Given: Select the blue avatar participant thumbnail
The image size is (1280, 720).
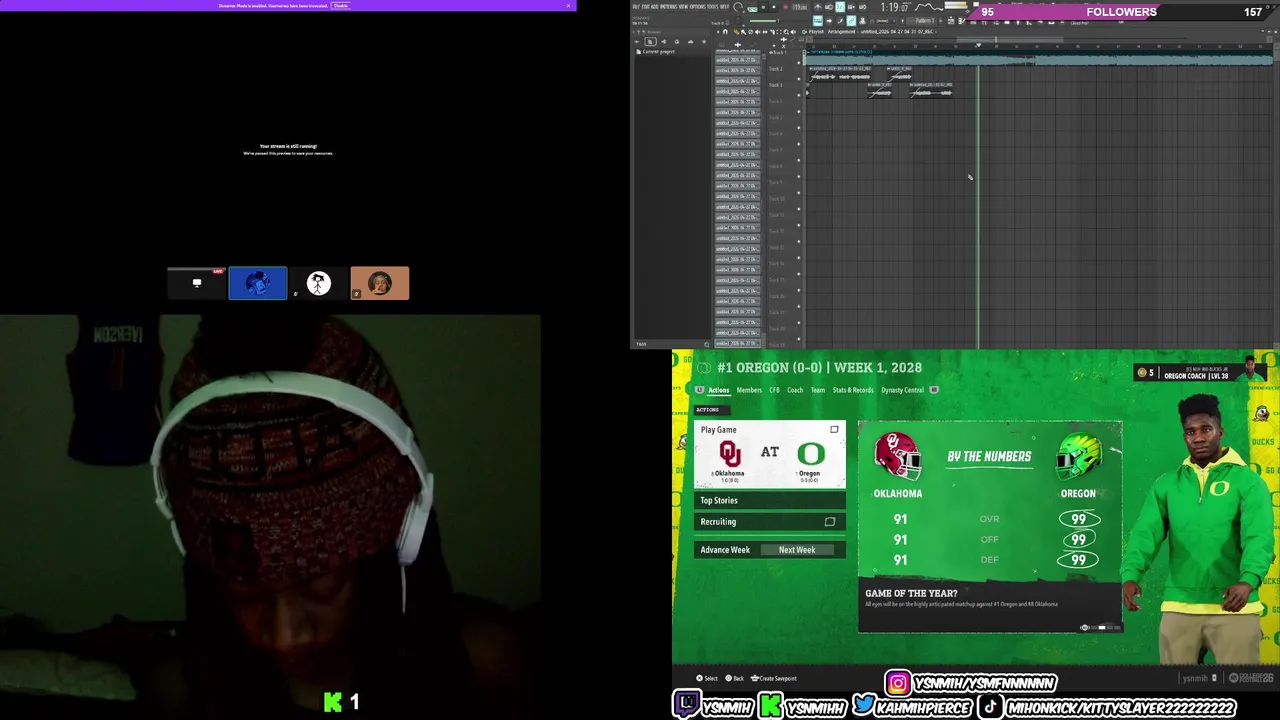Looking at the screenshot, I should click(x=258, y=283).
